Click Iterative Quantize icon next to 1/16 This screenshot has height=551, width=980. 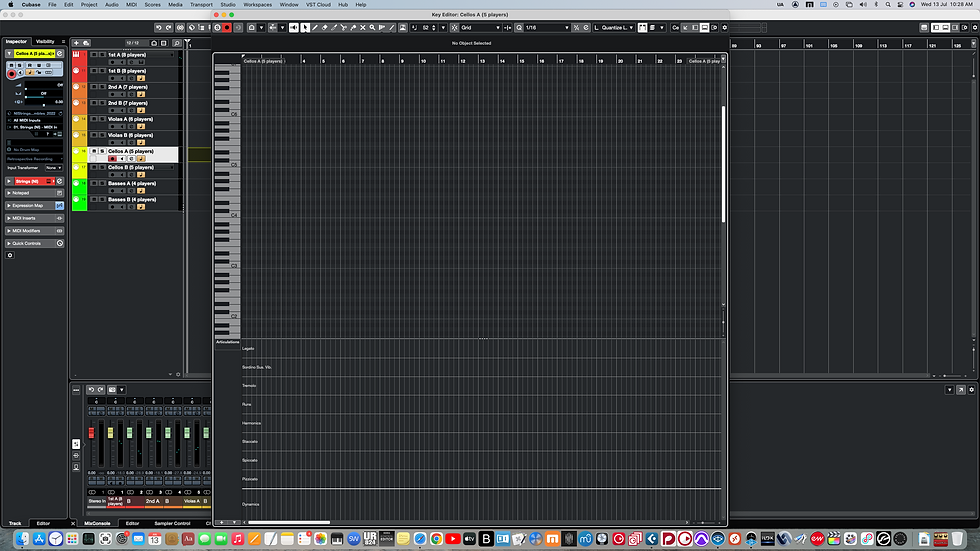tap(576, 27)
